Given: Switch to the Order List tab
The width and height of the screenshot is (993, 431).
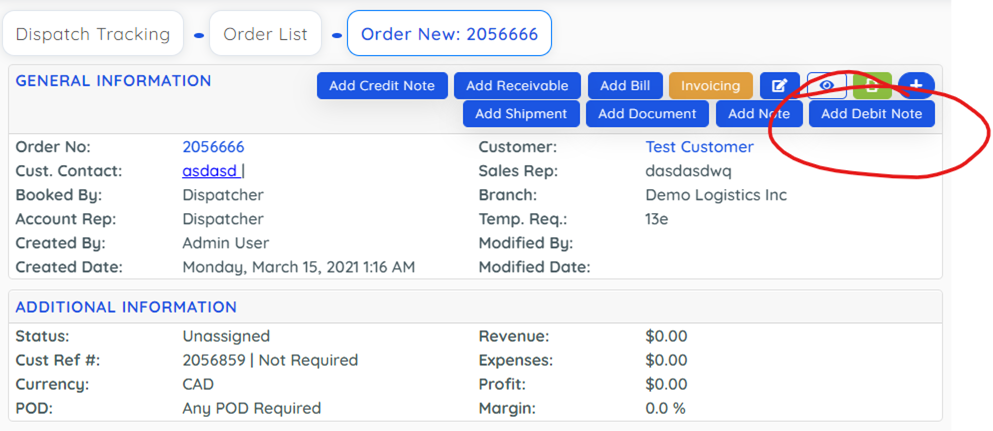Looking at the screenshot, I should point(265,34).
